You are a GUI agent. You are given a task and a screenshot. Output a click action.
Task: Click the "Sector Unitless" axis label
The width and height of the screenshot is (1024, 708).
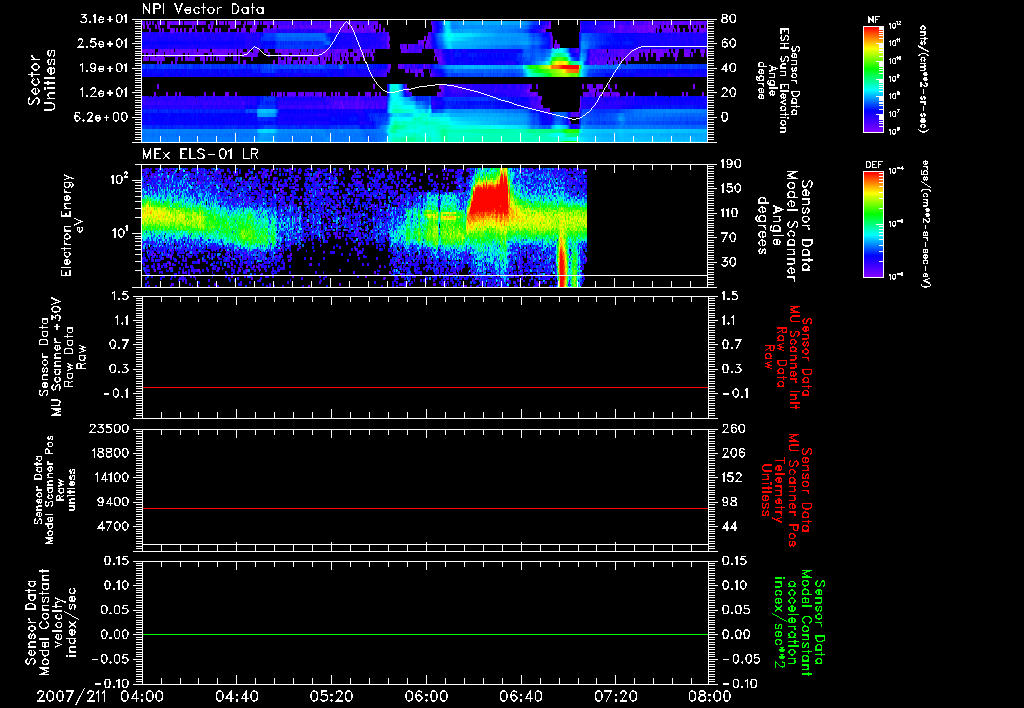41,81
